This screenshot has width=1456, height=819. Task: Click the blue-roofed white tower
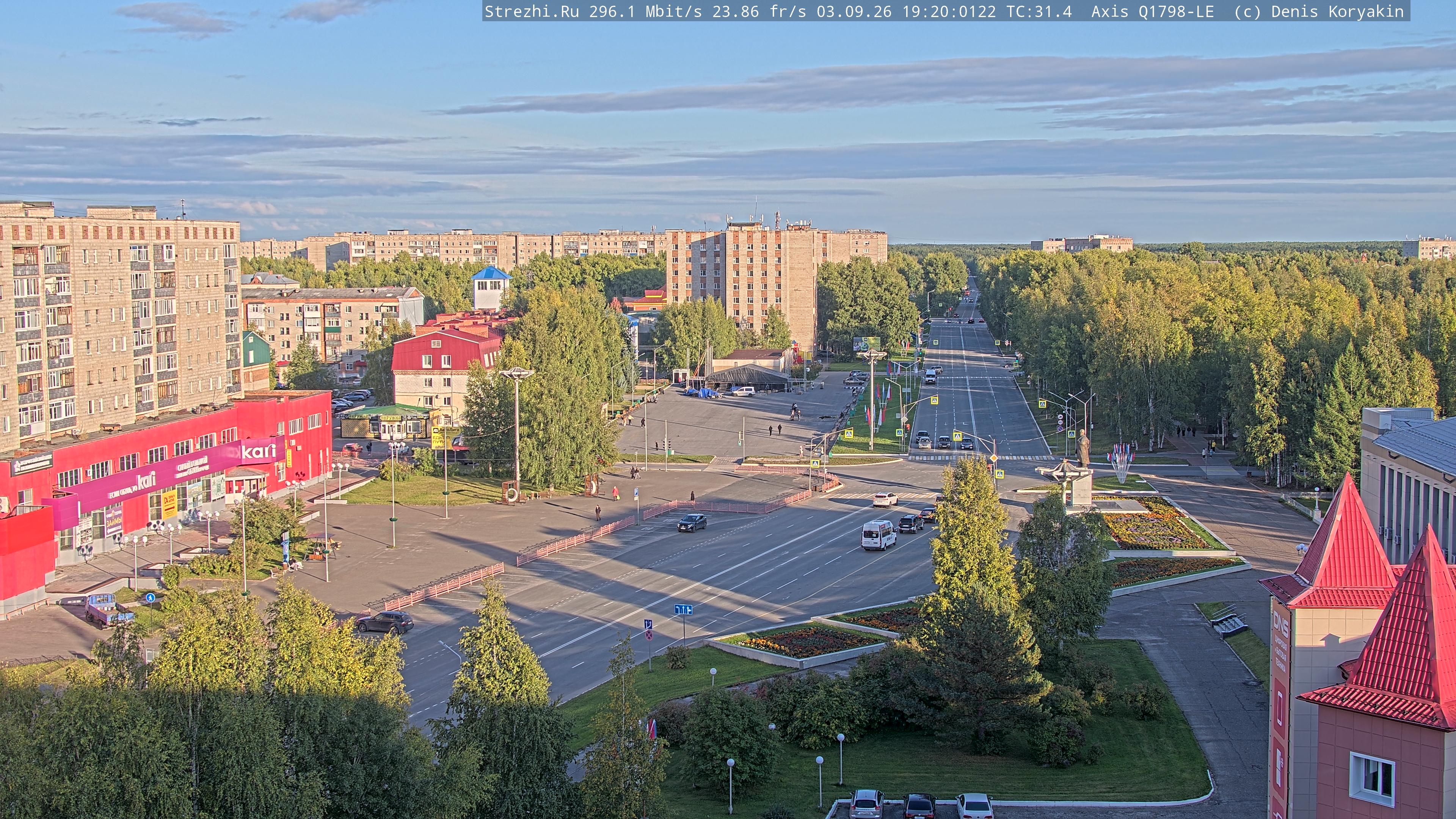(x=491, y=288)
